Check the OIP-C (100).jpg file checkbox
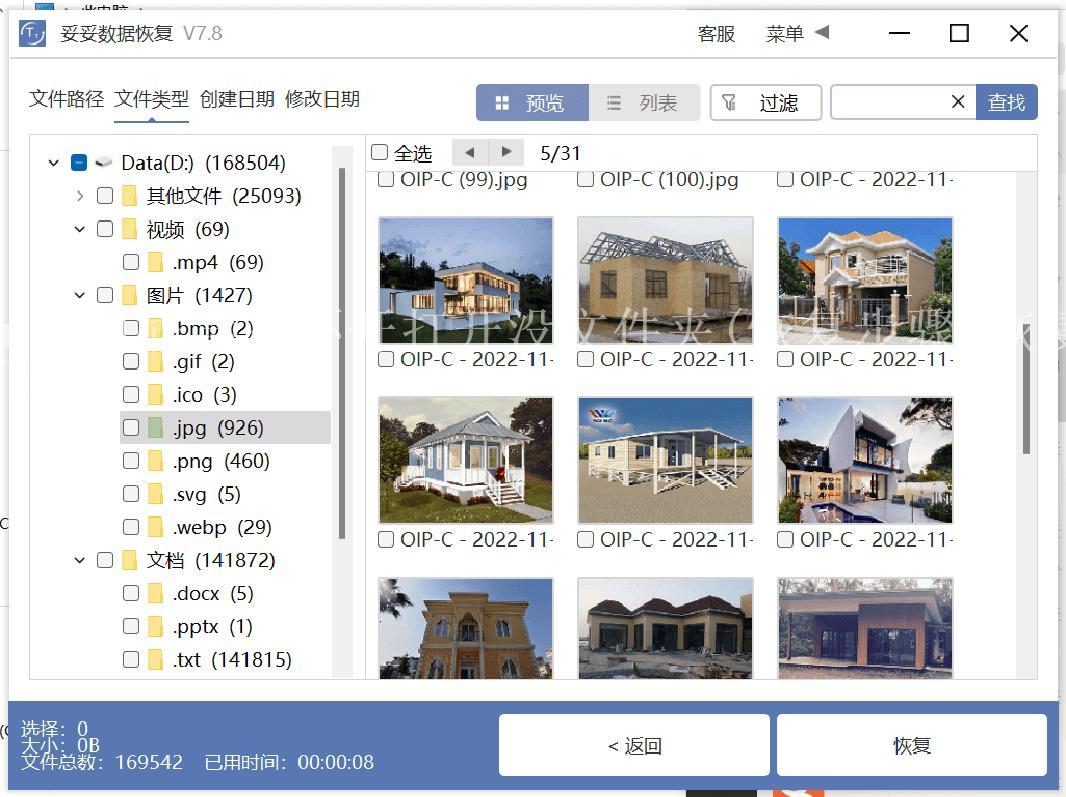1066x797 pixels. tap(585, 180)
